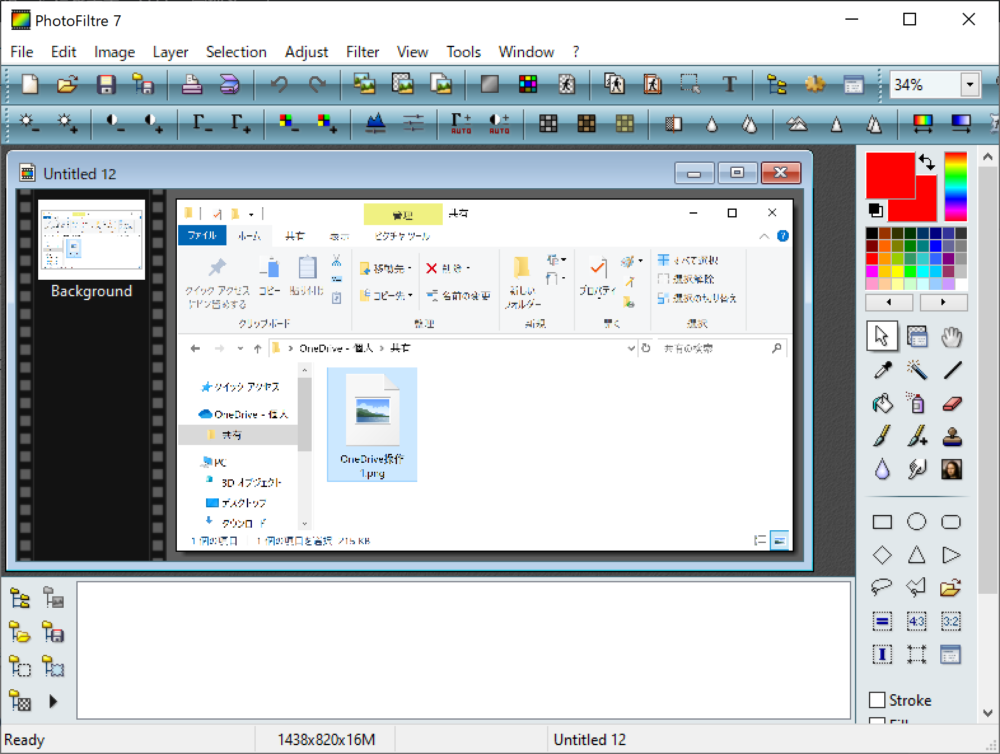Choose the Rectangle selection shape
Image resolution: width=1000 pixels, height=754 pixels.
point(883,522)
